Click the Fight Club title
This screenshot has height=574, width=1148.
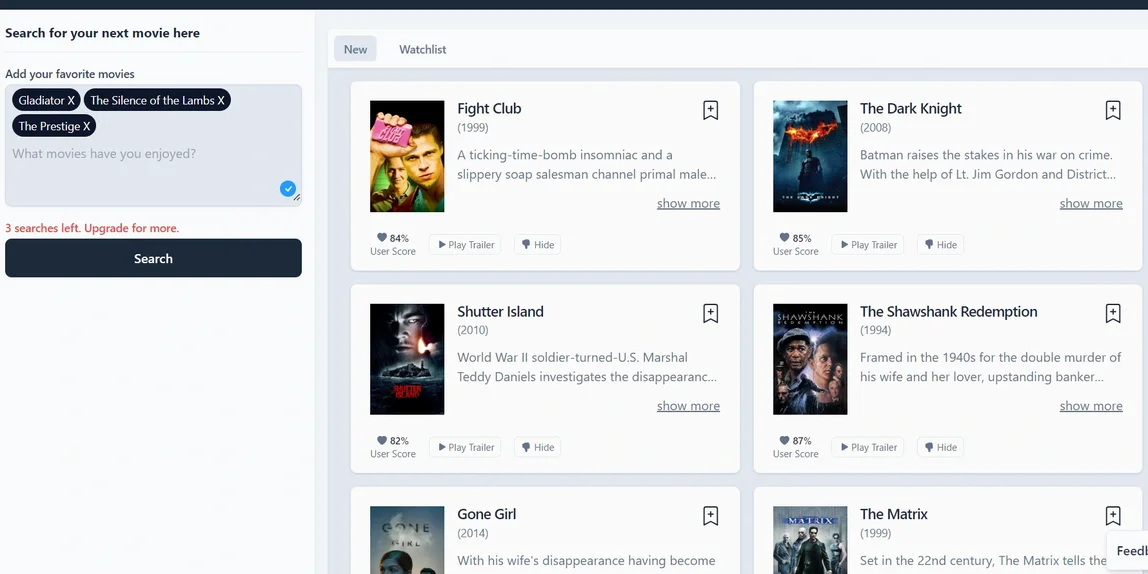pos(489,108)
